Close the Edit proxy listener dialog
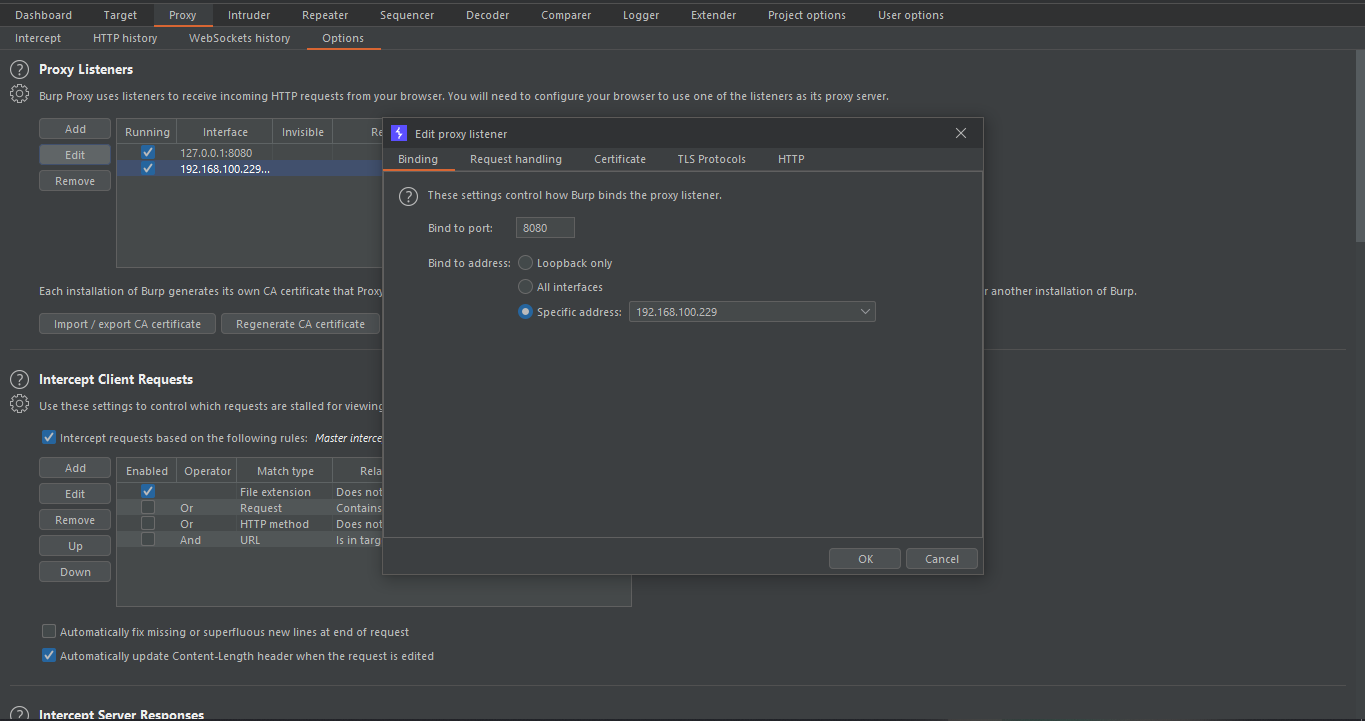The height and width of the screenshot is (721, 1365). click(x=961, y=134)
